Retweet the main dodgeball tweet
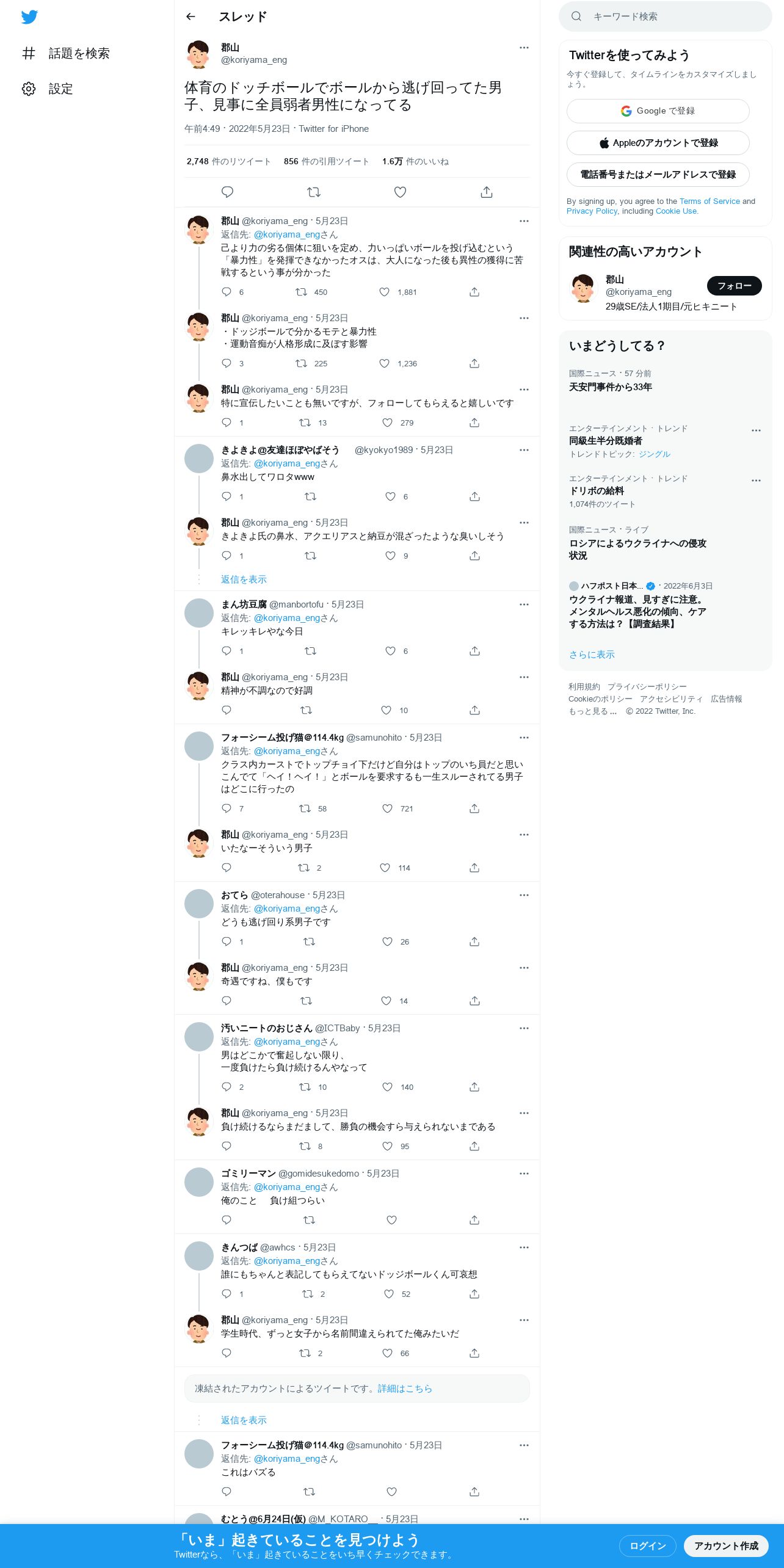Screen dimensions: 784x1568 (x=314, y=192)
